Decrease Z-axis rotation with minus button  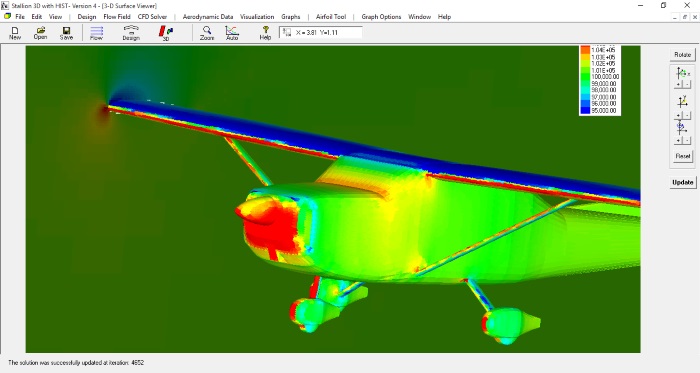tap(687, 140)
